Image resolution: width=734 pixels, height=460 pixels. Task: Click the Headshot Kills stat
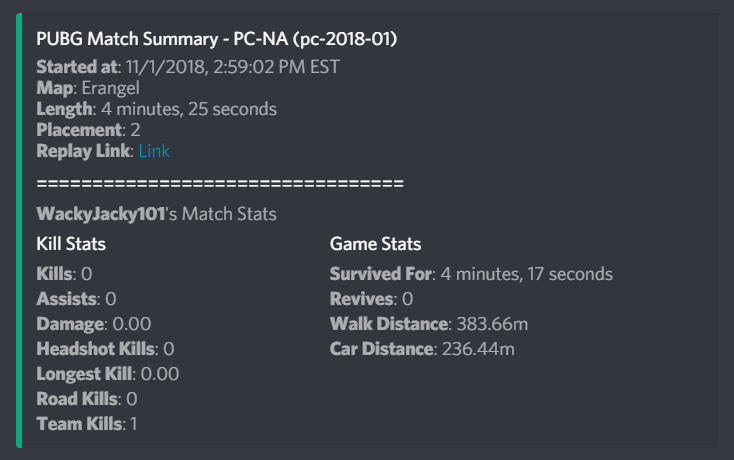click(105, 349)
